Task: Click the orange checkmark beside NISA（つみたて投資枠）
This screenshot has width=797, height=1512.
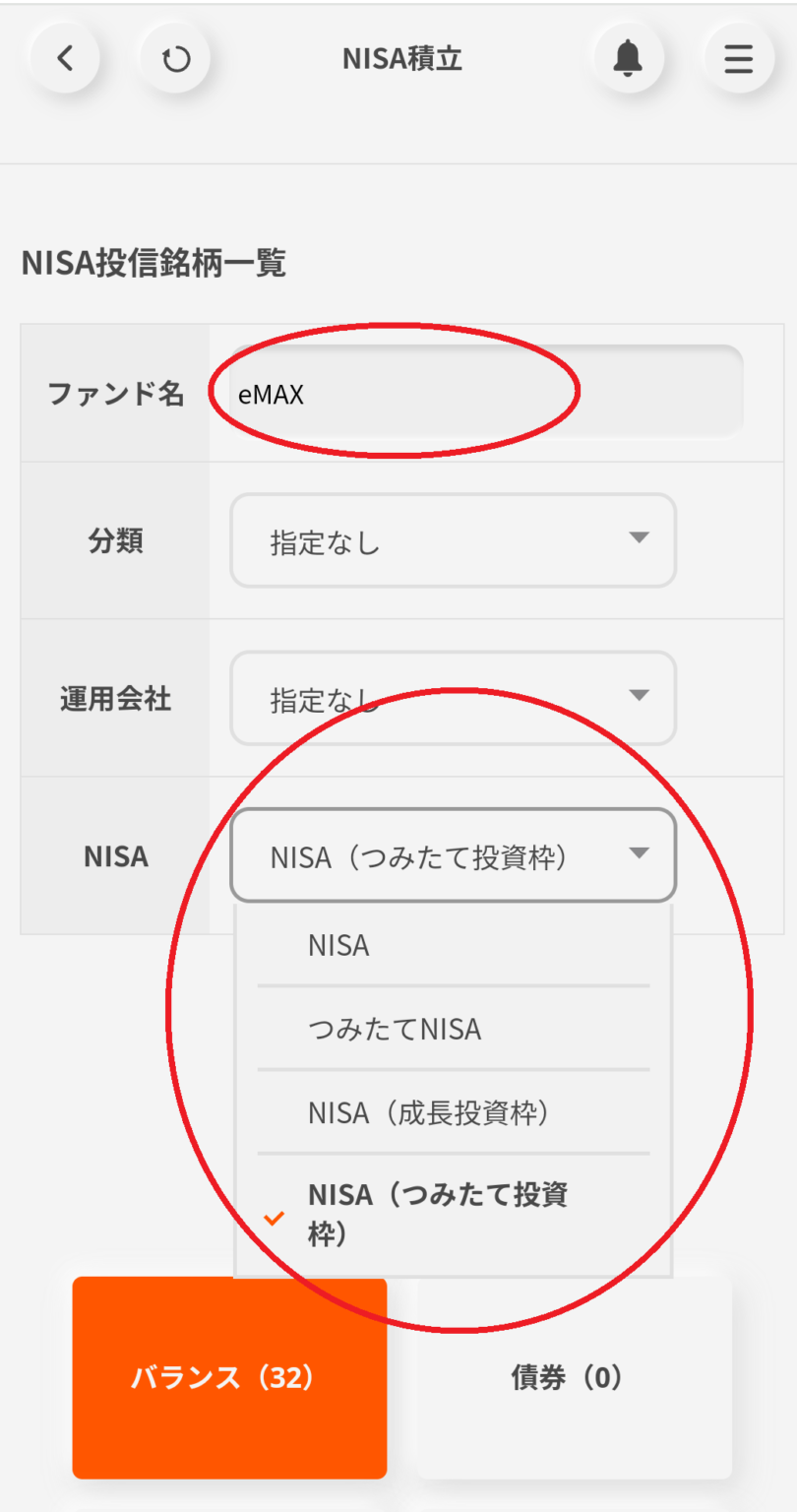Action: [x=273, y=1218]
